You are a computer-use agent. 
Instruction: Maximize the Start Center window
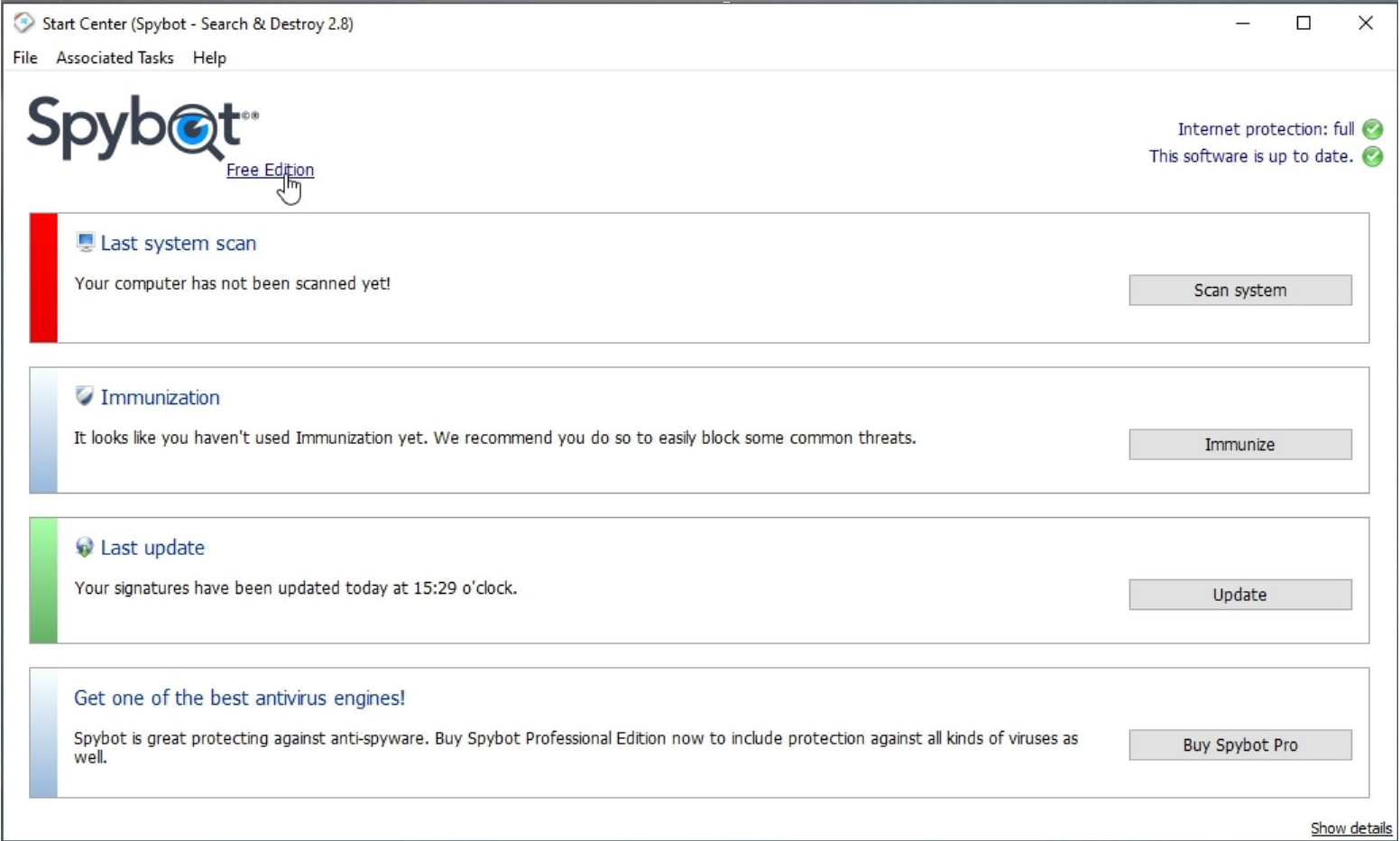(x=1303, y=23)
